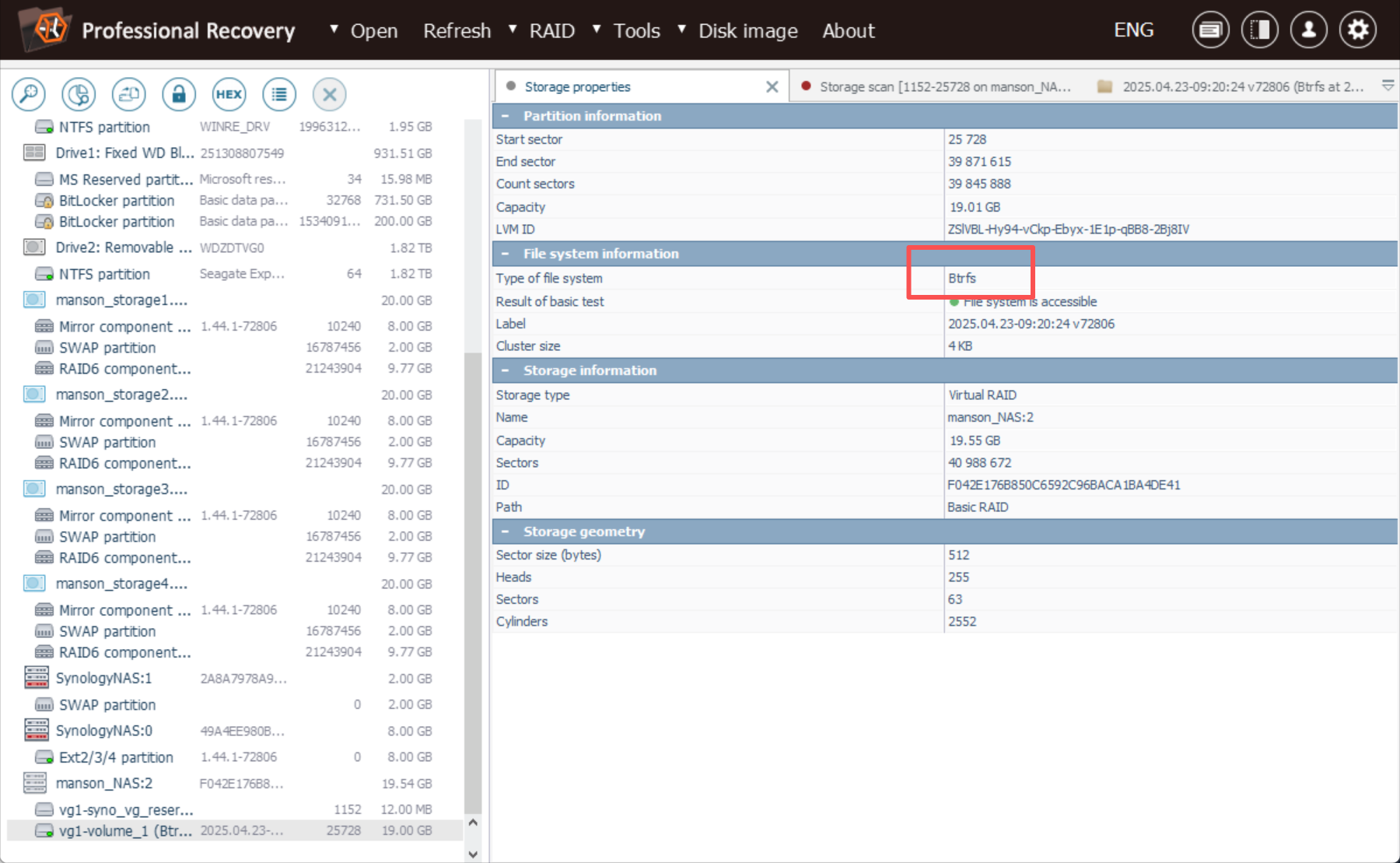The image size is (1400, 863).
Task: Select the 731.50 GB BitLocker partition
Action: [234, 200]
